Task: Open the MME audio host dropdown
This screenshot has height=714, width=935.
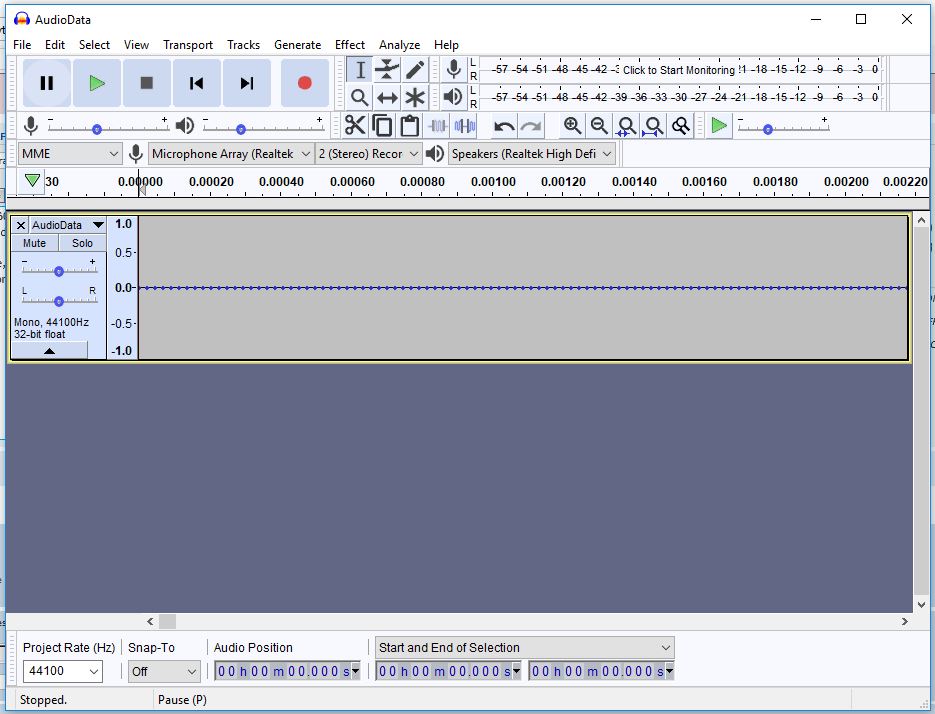Action: 70,154
